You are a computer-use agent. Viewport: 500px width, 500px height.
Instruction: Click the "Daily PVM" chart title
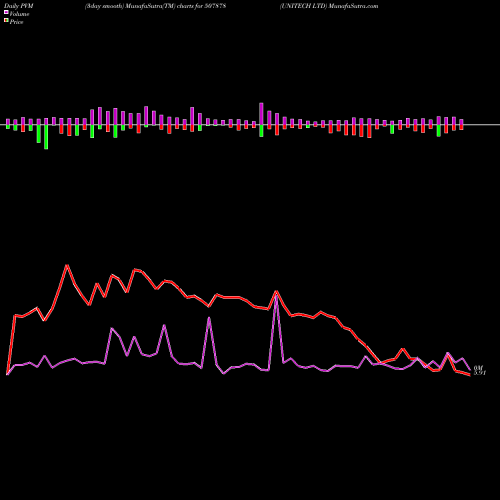coord(19,6)
